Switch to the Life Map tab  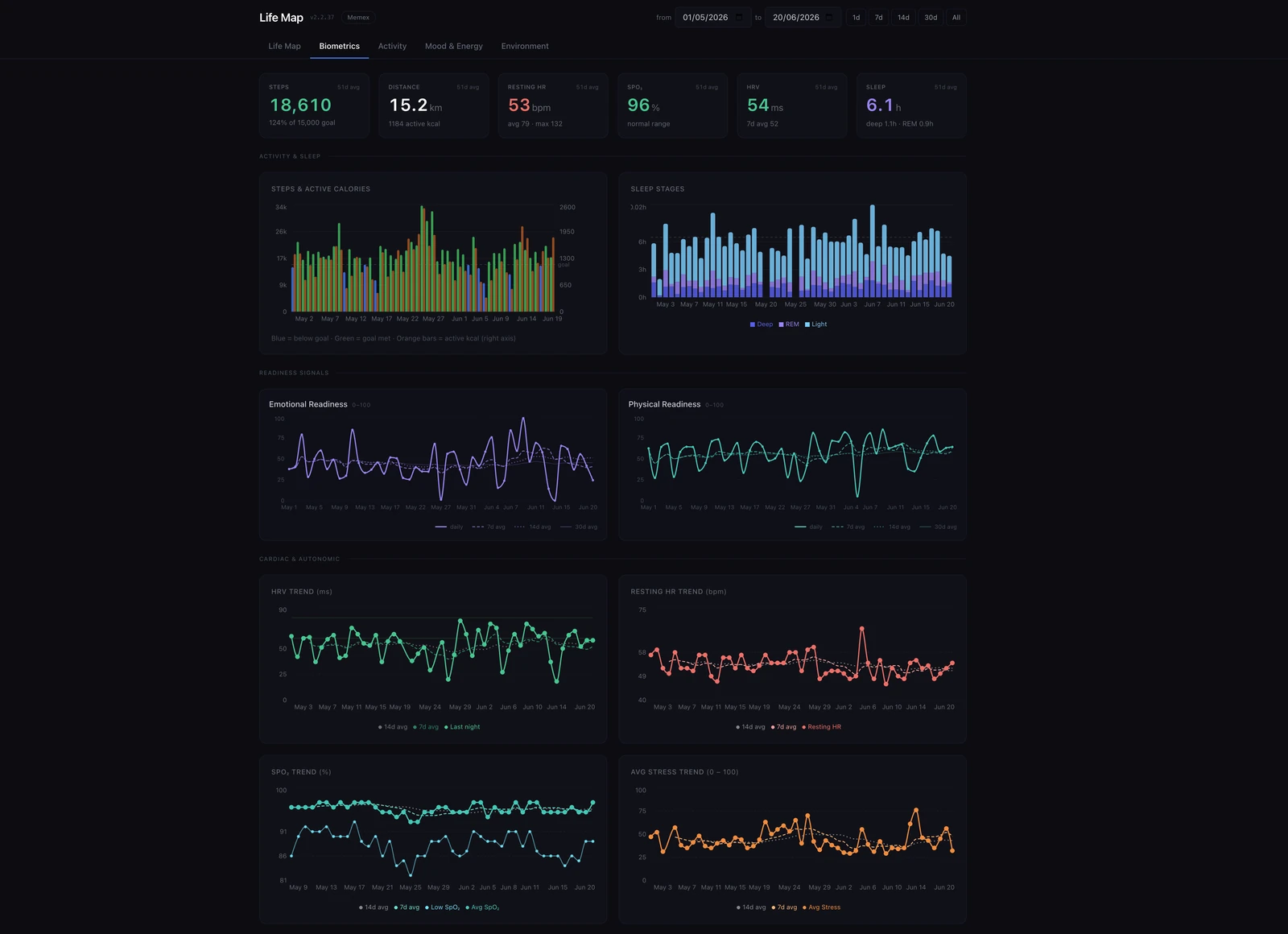tap(284, 46)
